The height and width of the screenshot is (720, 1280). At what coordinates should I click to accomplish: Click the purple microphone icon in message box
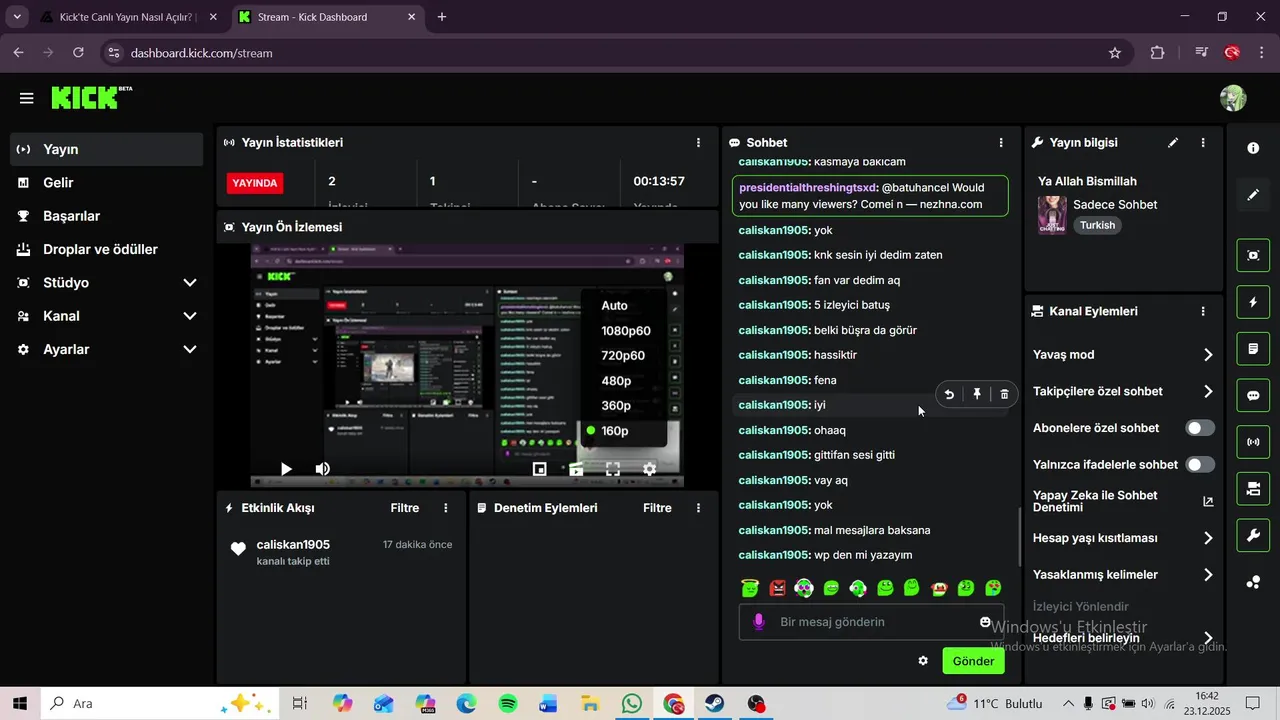point(758,622)
